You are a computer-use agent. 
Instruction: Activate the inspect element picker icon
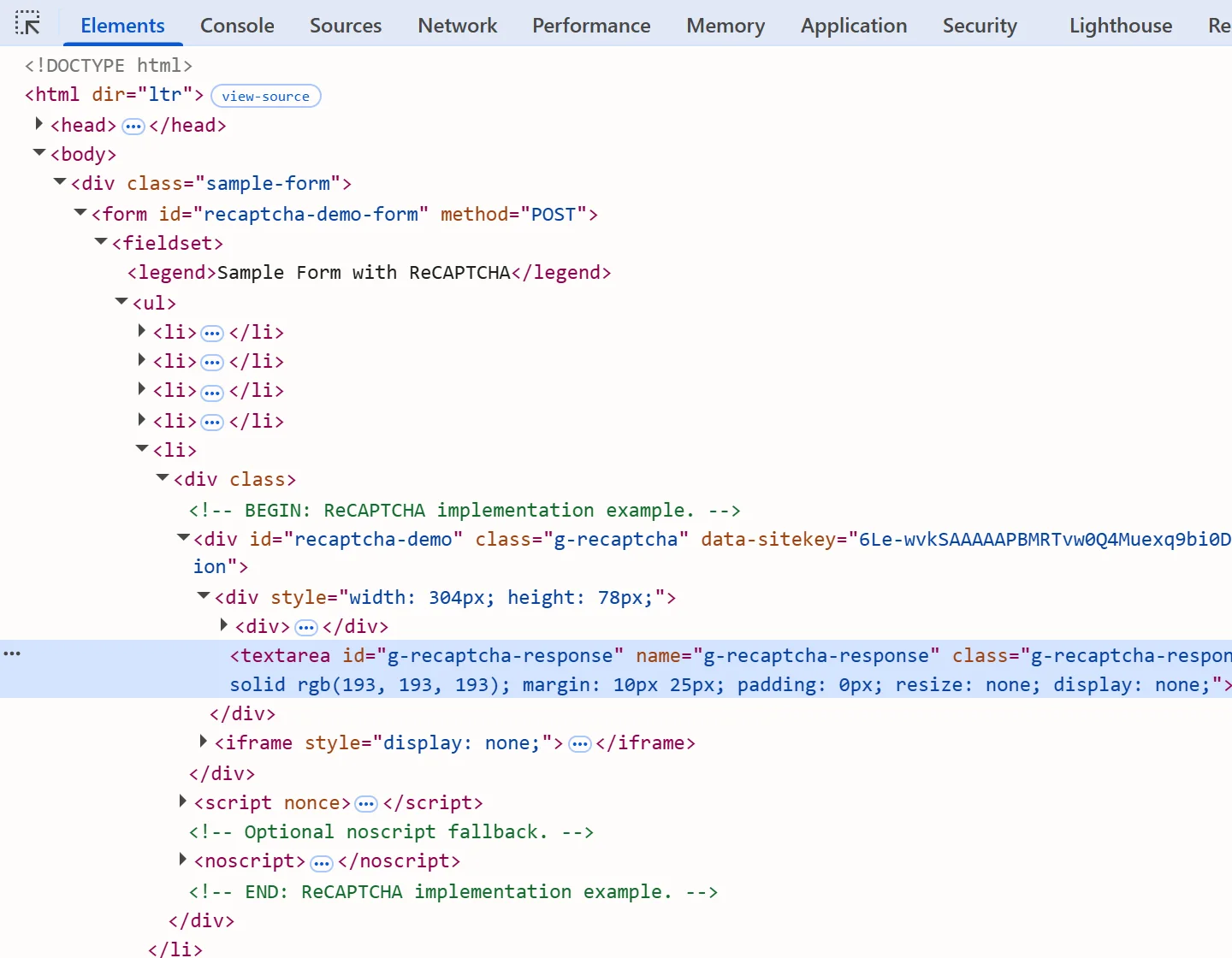tap(27, 23)
